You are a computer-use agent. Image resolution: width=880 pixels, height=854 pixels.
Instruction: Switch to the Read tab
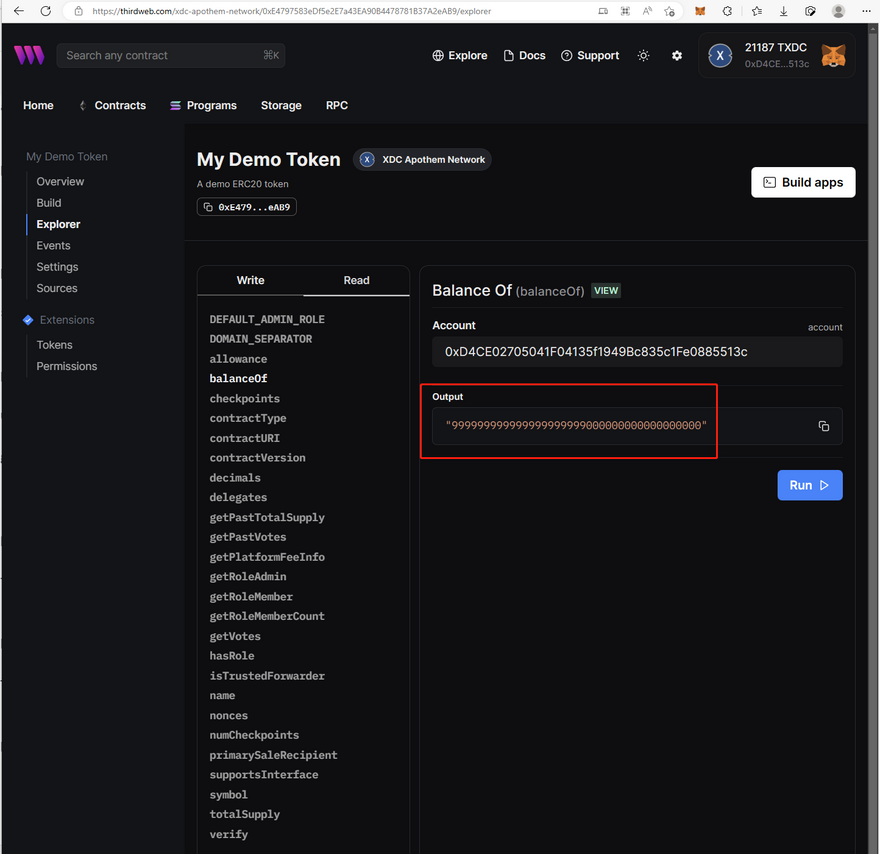(x=356, y=281)
